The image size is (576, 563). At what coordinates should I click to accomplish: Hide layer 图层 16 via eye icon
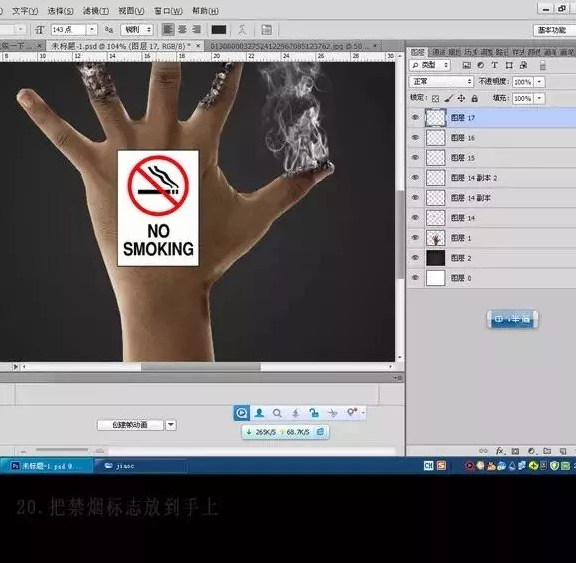415,137
